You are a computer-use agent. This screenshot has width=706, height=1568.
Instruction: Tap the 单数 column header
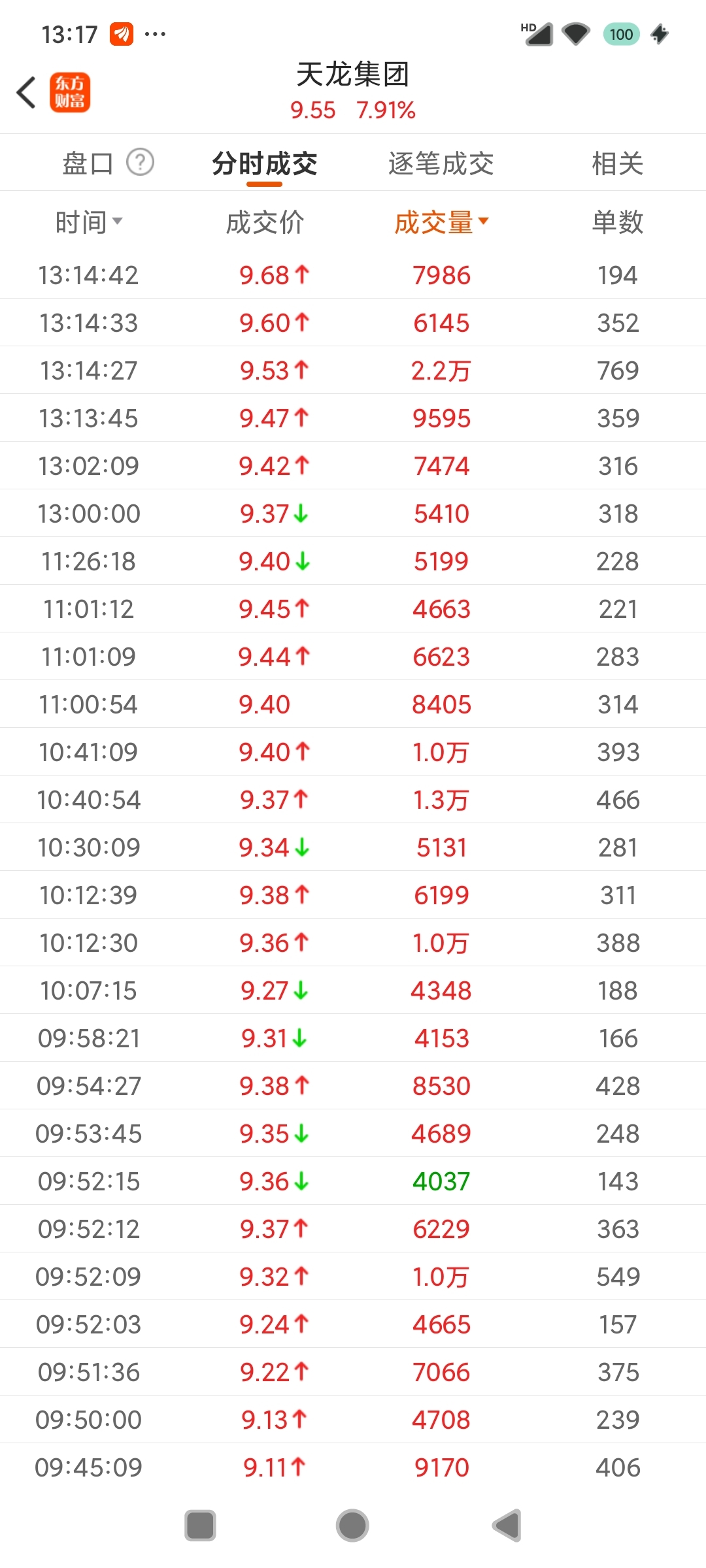[618, 222]
